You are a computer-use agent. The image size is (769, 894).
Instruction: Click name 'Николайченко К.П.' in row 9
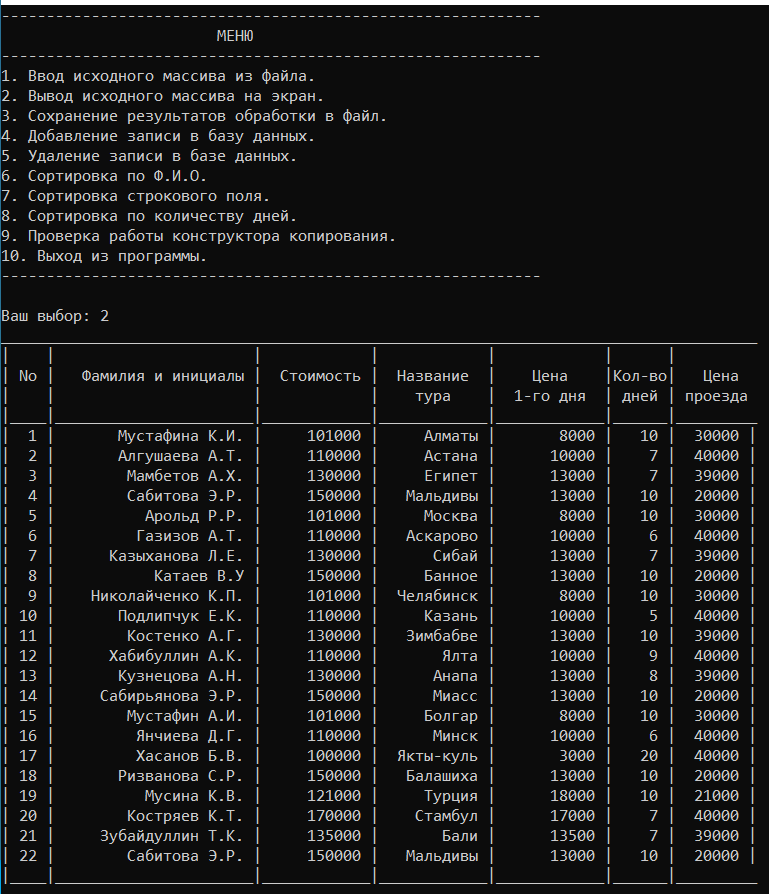[x=166, y=595]
